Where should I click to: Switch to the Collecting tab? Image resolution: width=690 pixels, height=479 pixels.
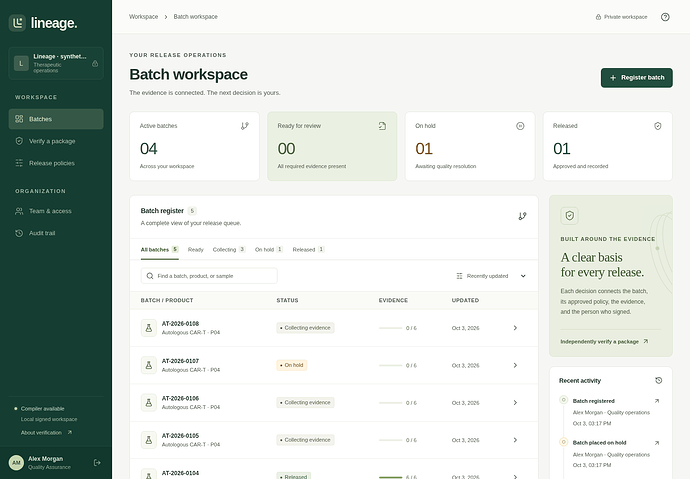[x=229, y=250]
